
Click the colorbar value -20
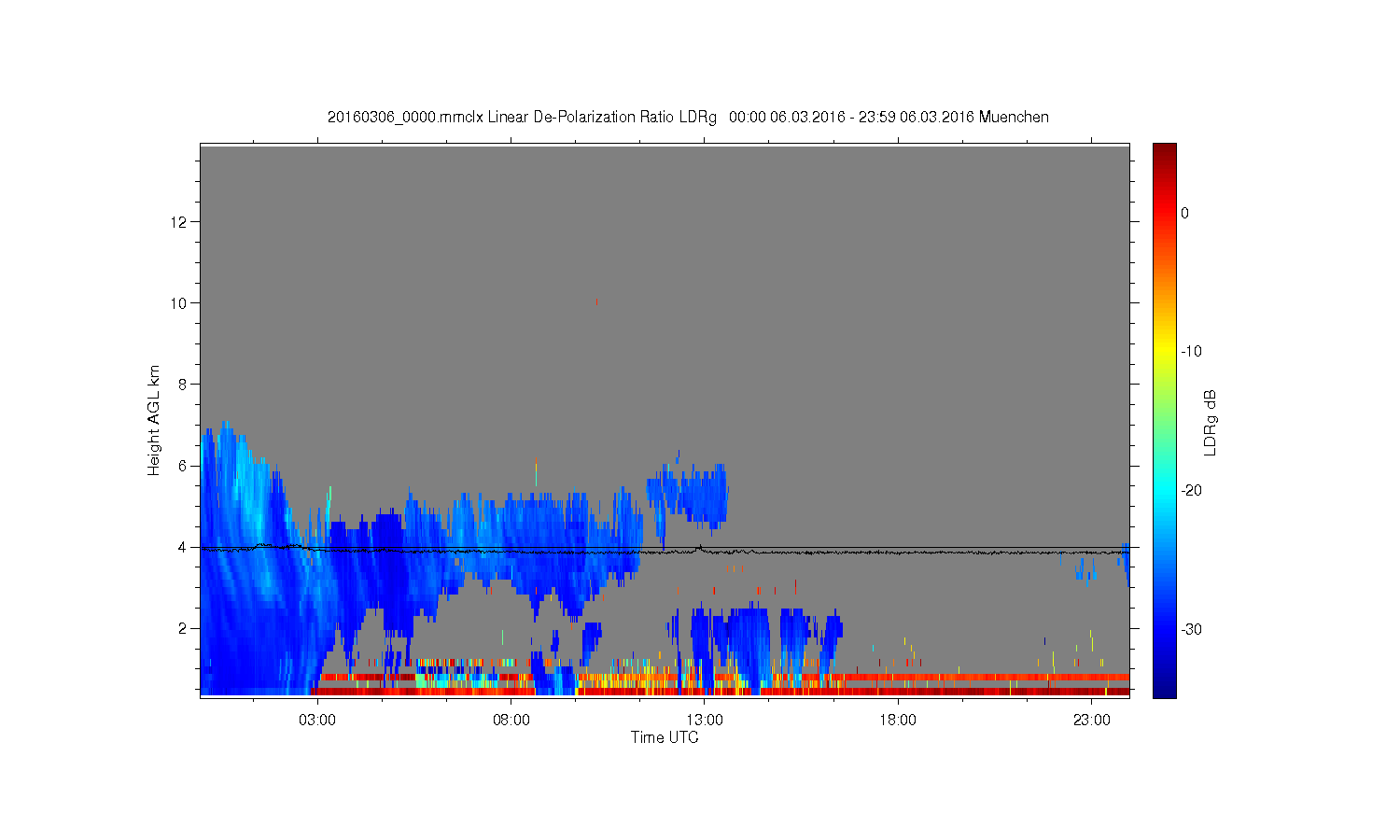click(1191, 490)
